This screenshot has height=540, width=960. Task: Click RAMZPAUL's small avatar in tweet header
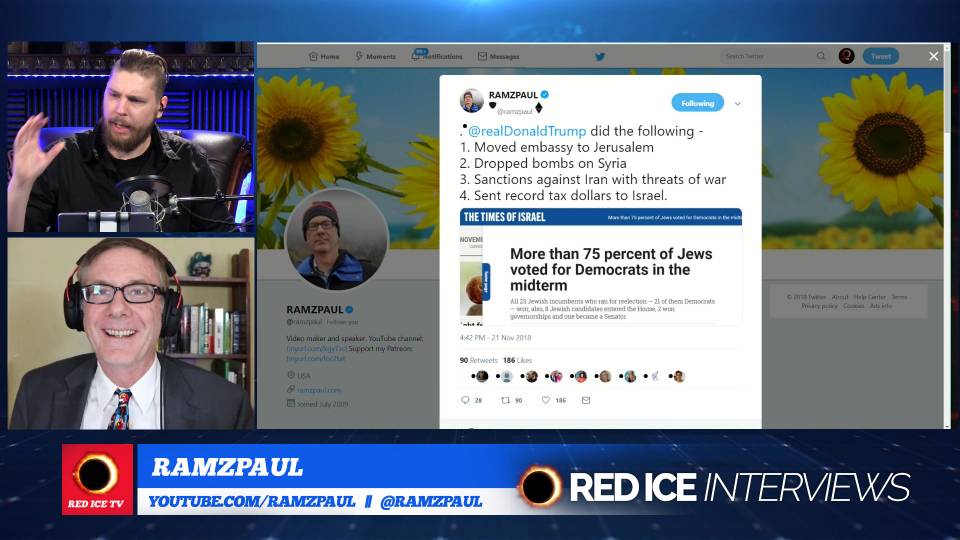coord(472,101)
